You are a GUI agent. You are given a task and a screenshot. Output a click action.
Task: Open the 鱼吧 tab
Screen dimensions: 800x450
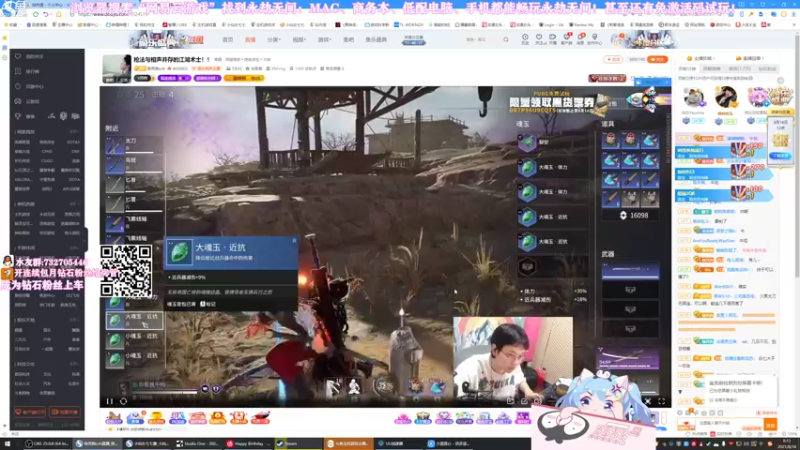coord(348,39)
